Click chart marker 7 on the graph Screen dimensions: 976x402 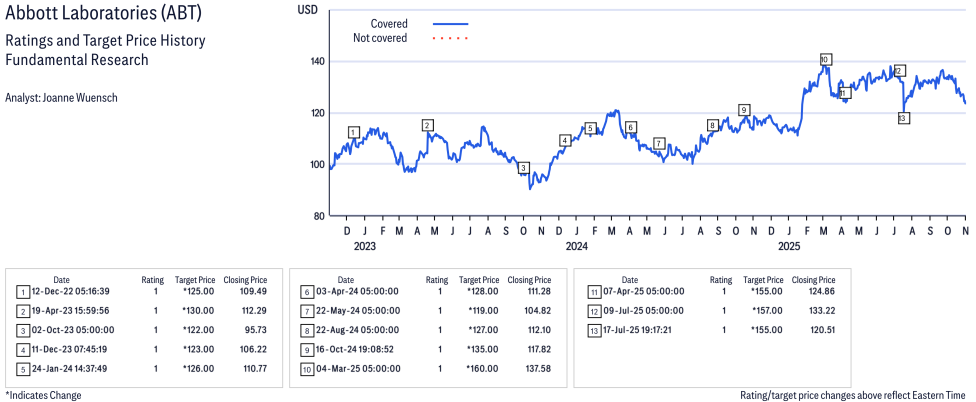pos(658,143)
